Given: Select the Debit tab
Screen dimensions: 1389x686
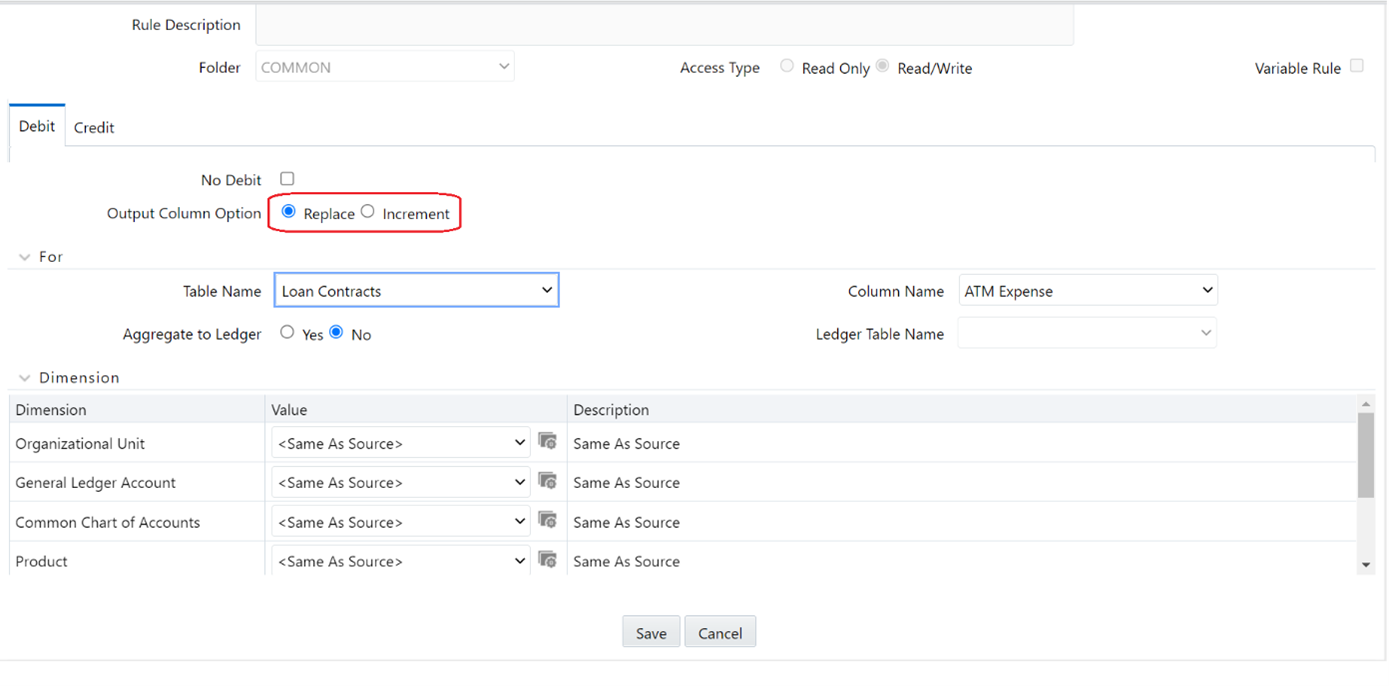Looking at the screenshot, I should tap(36, 125).
